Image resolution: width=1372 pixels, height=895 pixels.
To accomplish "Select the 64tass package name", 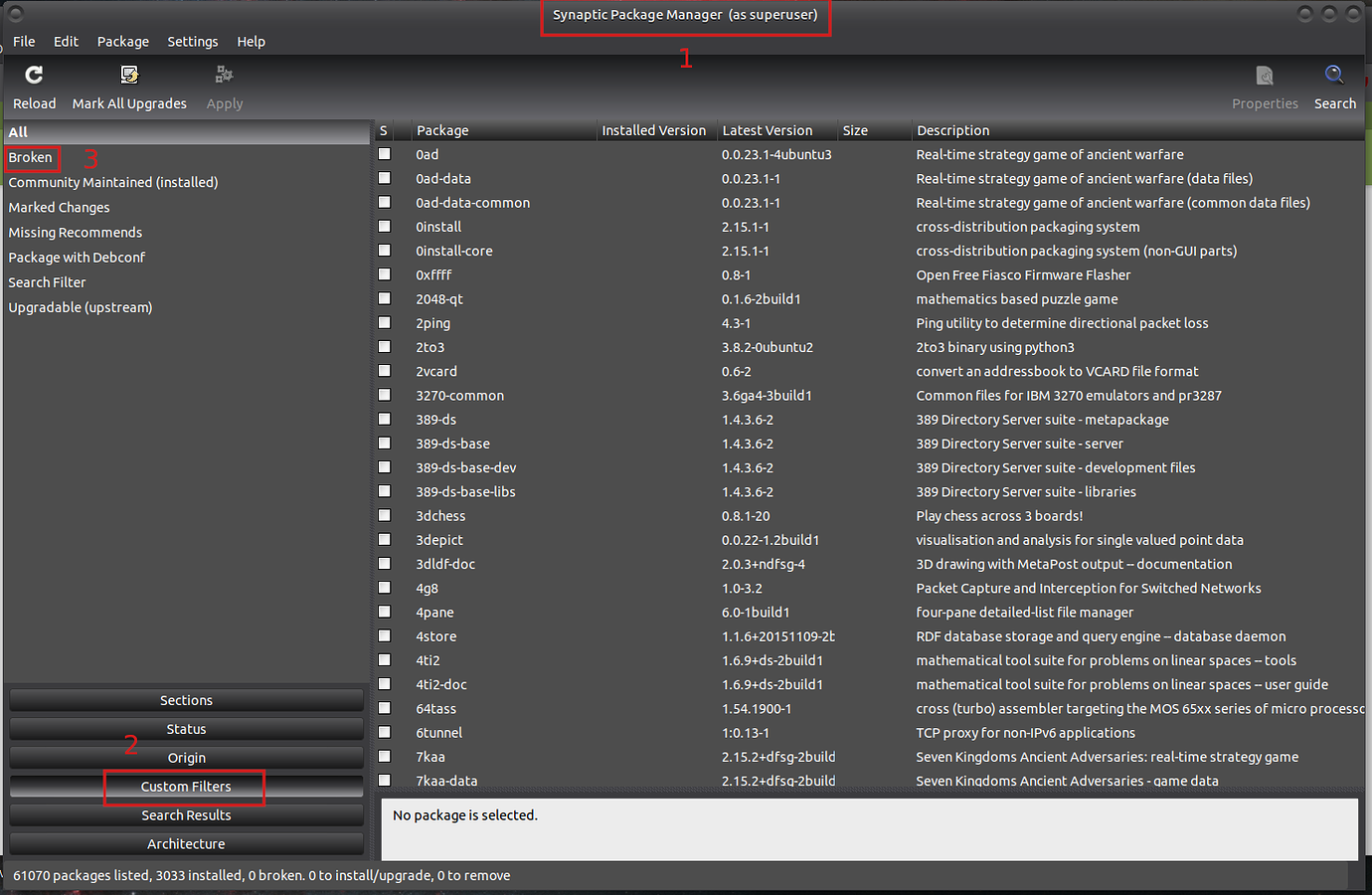I will click(x=436, y=708).
